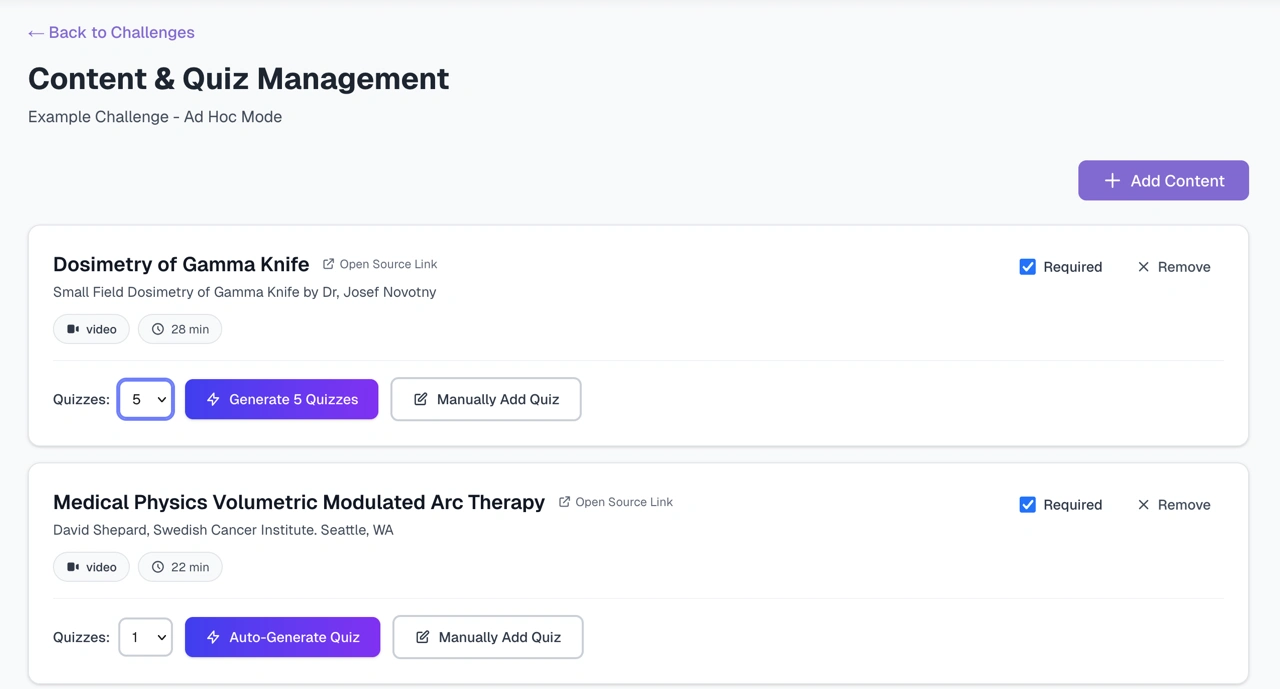
Task: Click the clock icon on the 28 min badge
Action: click(x=158, y=329)
